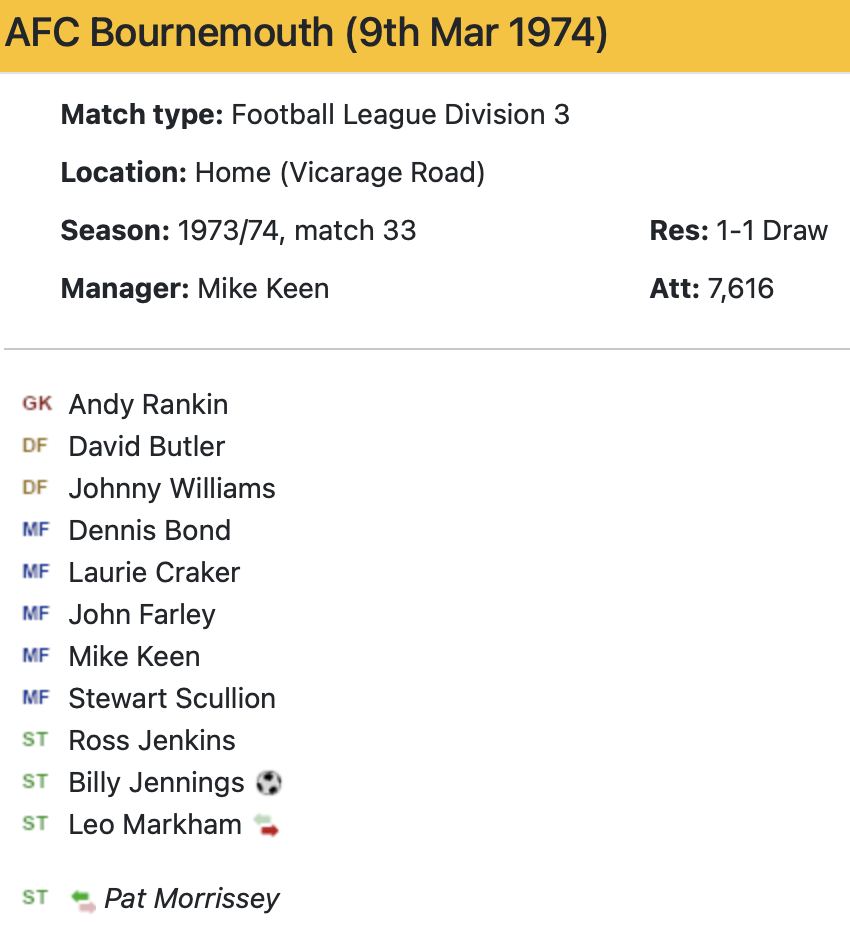Viewport: 850px width, 948px height.
Task: Click the Football League Division 3 match type
Action: click(x=400, y=115)
